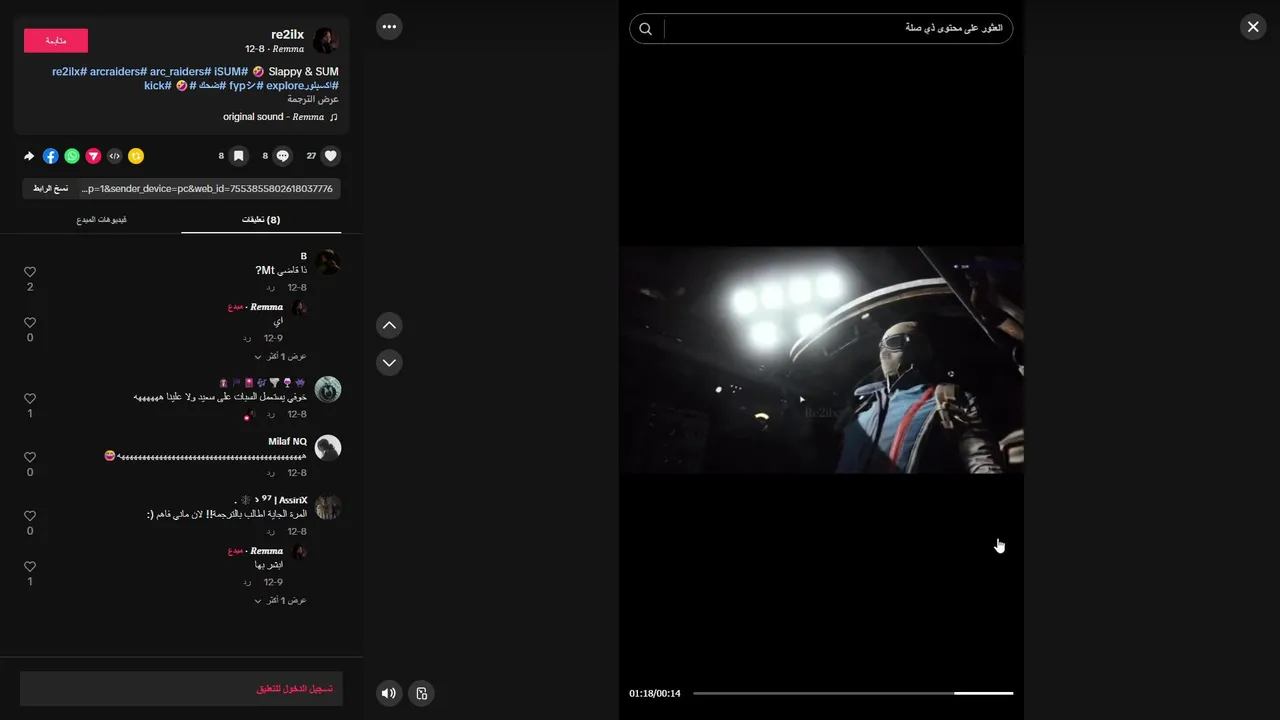Get embed code via the code icon
Viewport: 1280px width, 720px height.
(115, 156)
